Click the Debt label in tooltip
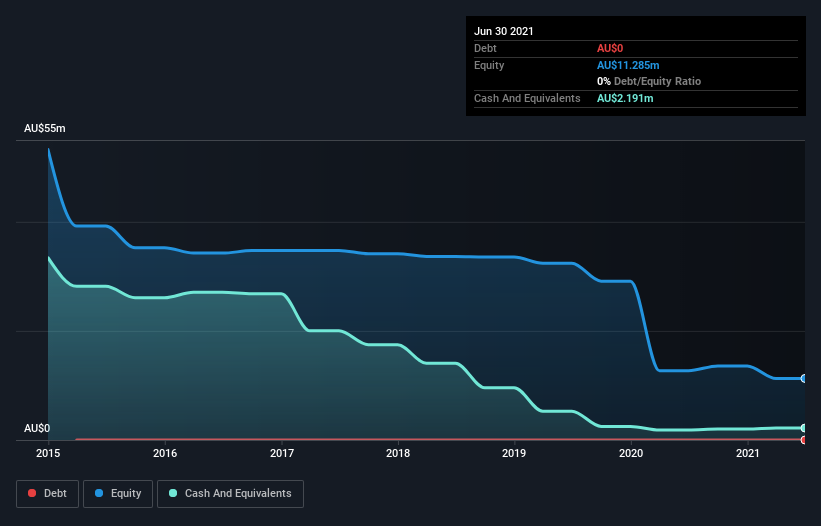Image resolution: width=821 pixels, height=526 pixels. [x=485, y=48]
